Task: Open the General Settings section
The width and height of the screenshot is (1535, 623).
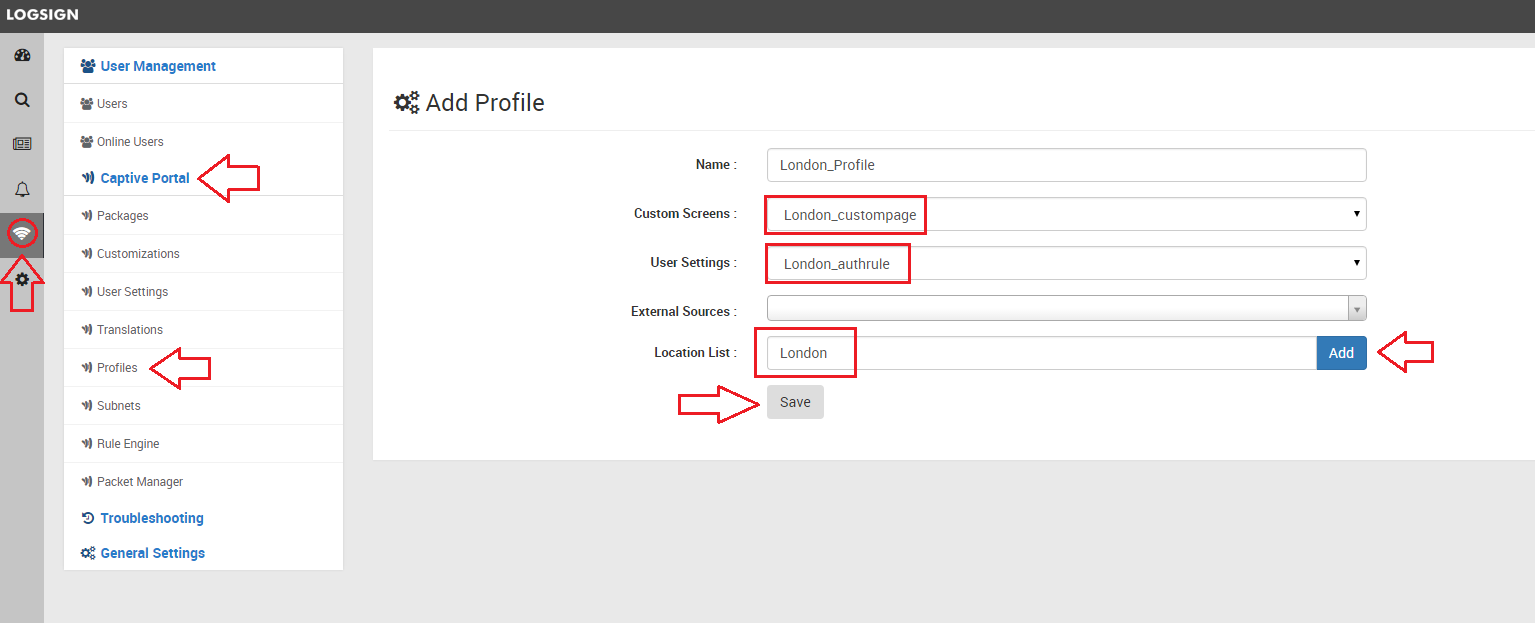Action: click(x=153, y=553)
